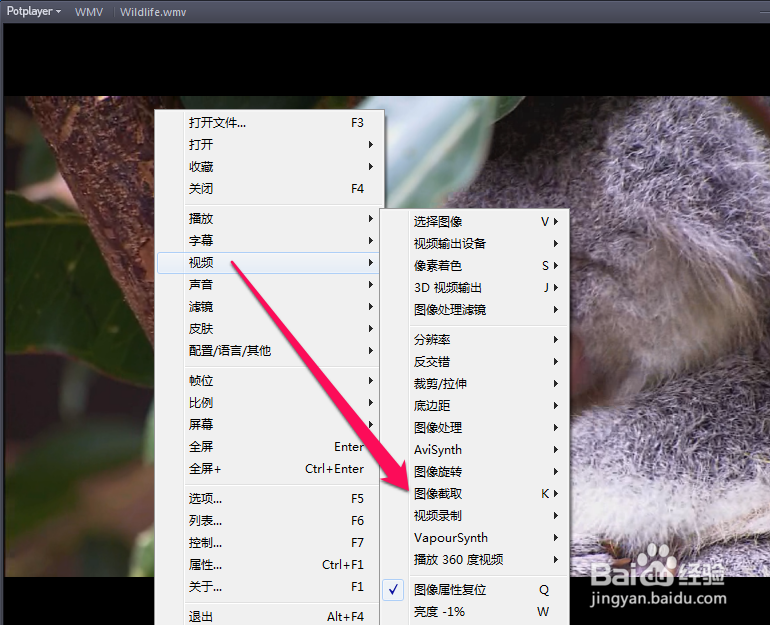Open 底边距 submenu
The width and height of the screenshot is (770, 625).
(x=475, y=406)
